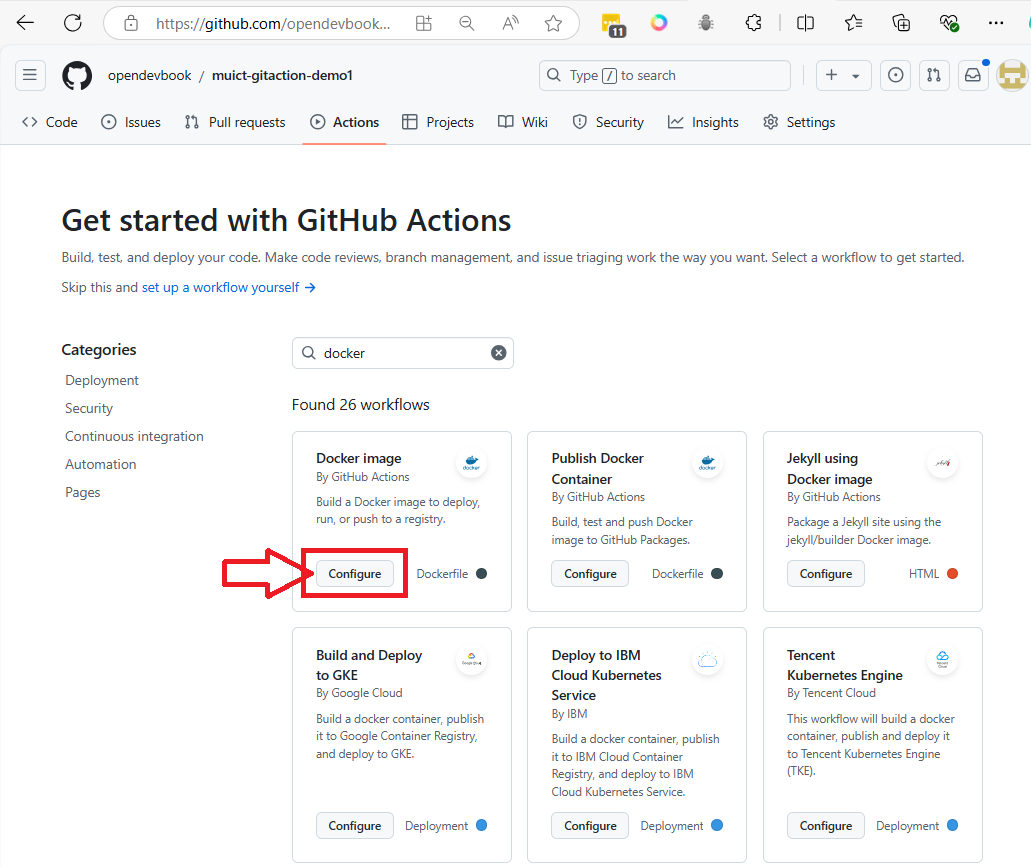Image resolution: width=1031 pixels, height=867 pixels.
Task: Add this page to favorites star
Action: pyautogui.click(x=554, y=24)
